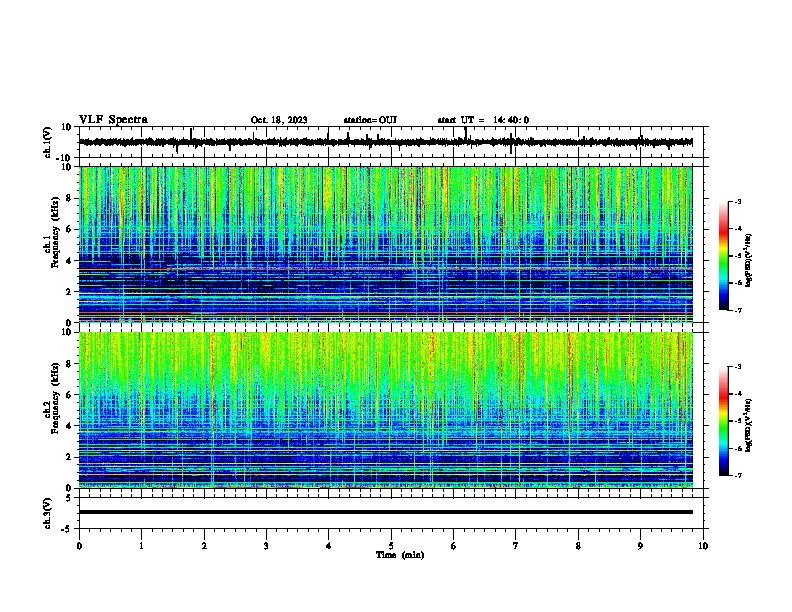Click the thick black ch.3 voltage line
Screen dimensions: 792x612
[x=385, y=512]
